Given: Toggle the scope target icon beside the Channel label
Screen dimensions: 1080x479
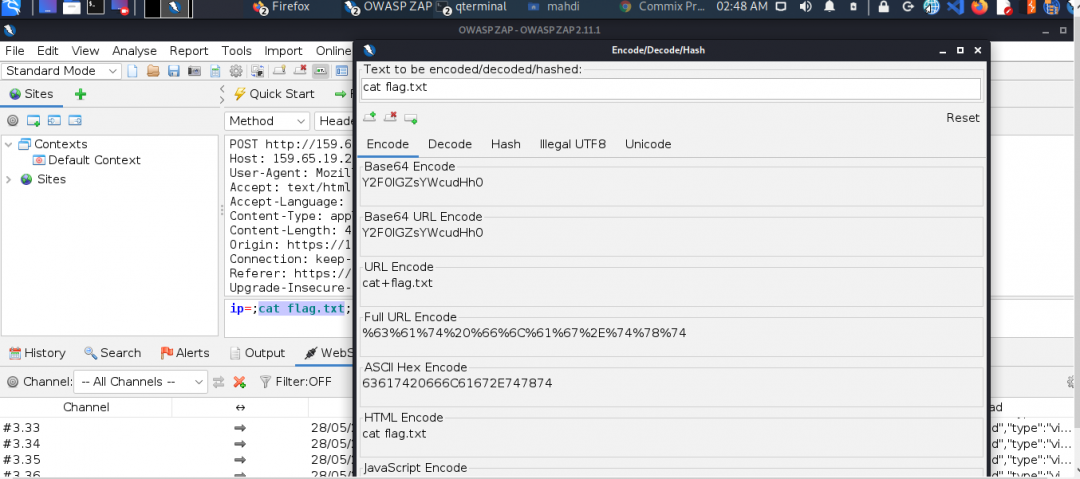Looking at the screenshot, I should (x=12, y=382).
